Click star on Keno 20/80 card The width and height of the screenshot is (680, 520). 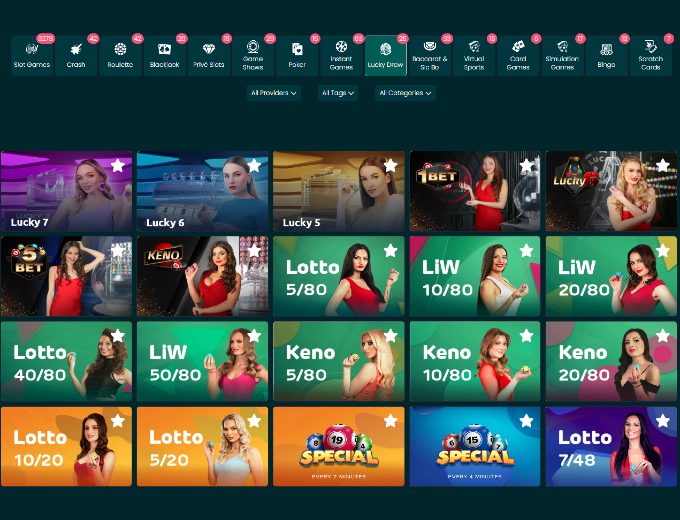[663, 335]
